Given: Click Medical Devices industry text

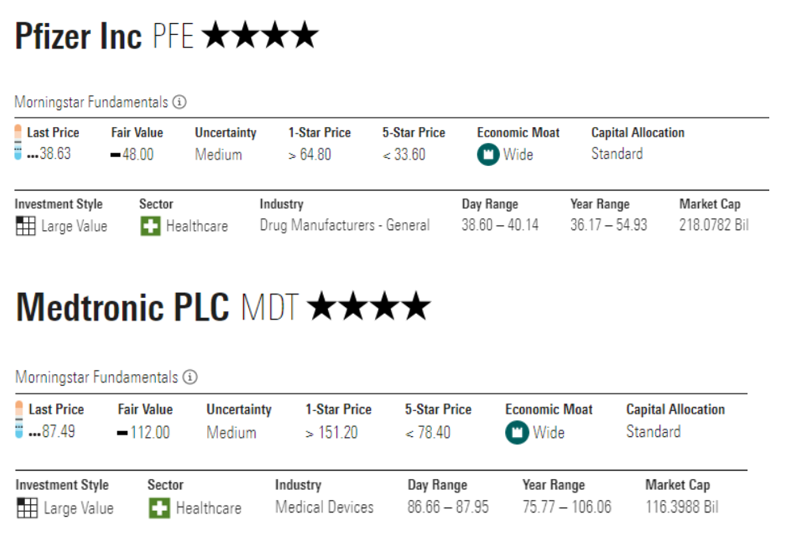Looking at the screenshot, I should point(324,507).
